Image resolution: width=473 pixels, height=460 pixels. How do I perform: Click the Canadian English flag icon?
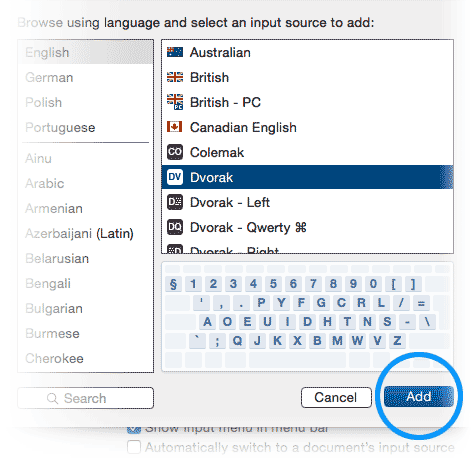[x=175, y=127]
